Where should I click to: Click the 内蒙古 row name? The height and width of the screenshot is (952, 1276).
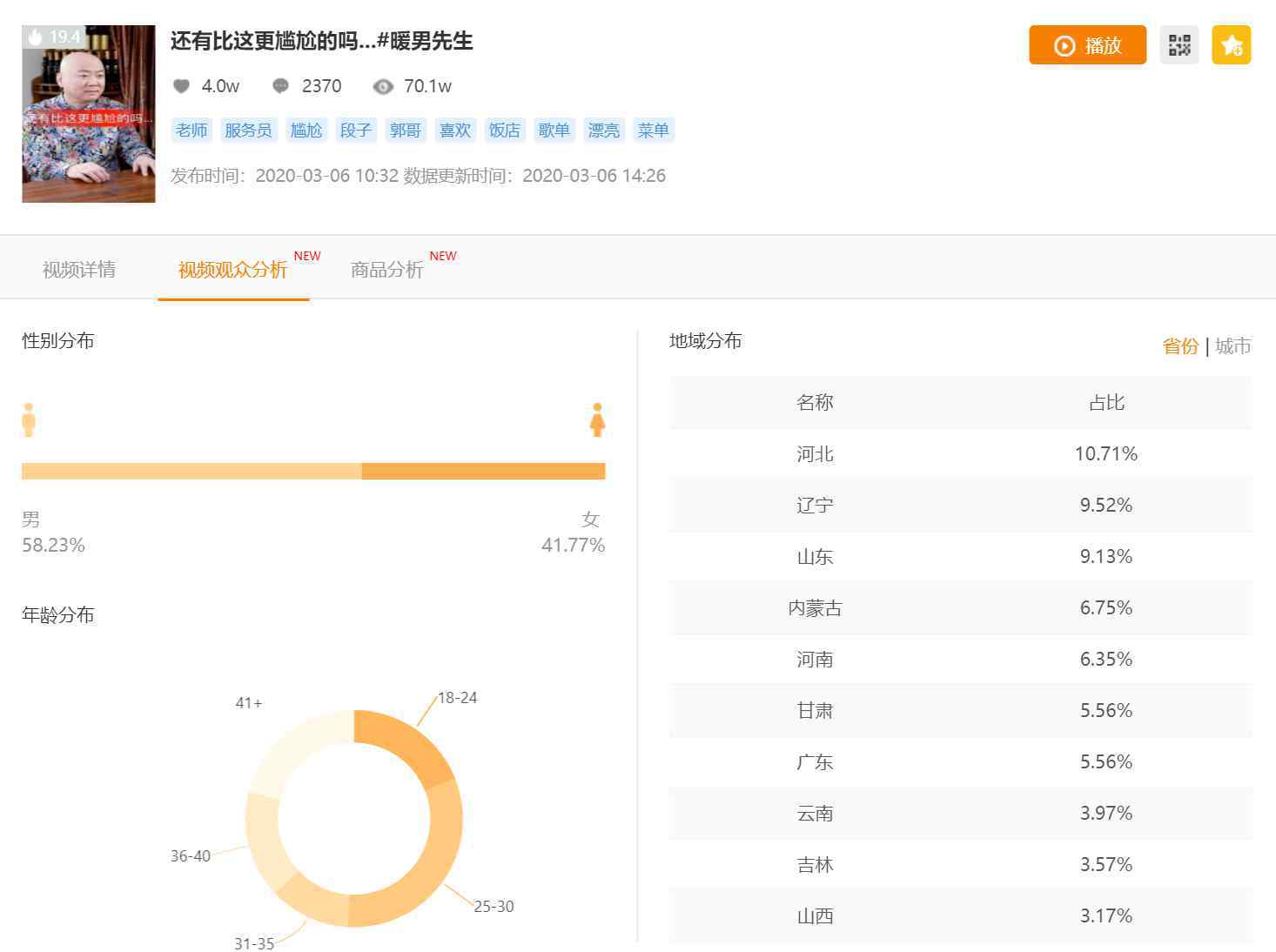pos(815,608)
